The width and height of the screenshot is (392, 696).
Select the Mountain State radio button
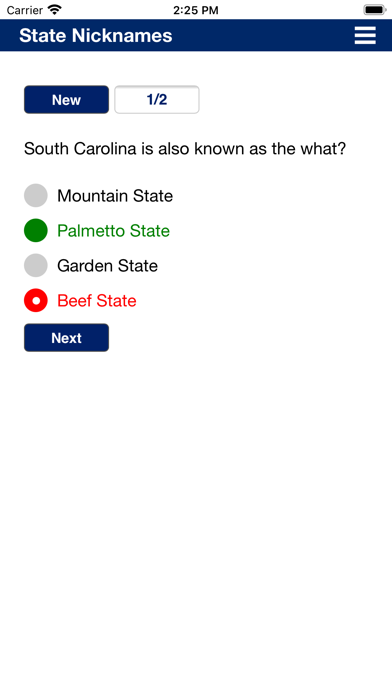(36, 195)
